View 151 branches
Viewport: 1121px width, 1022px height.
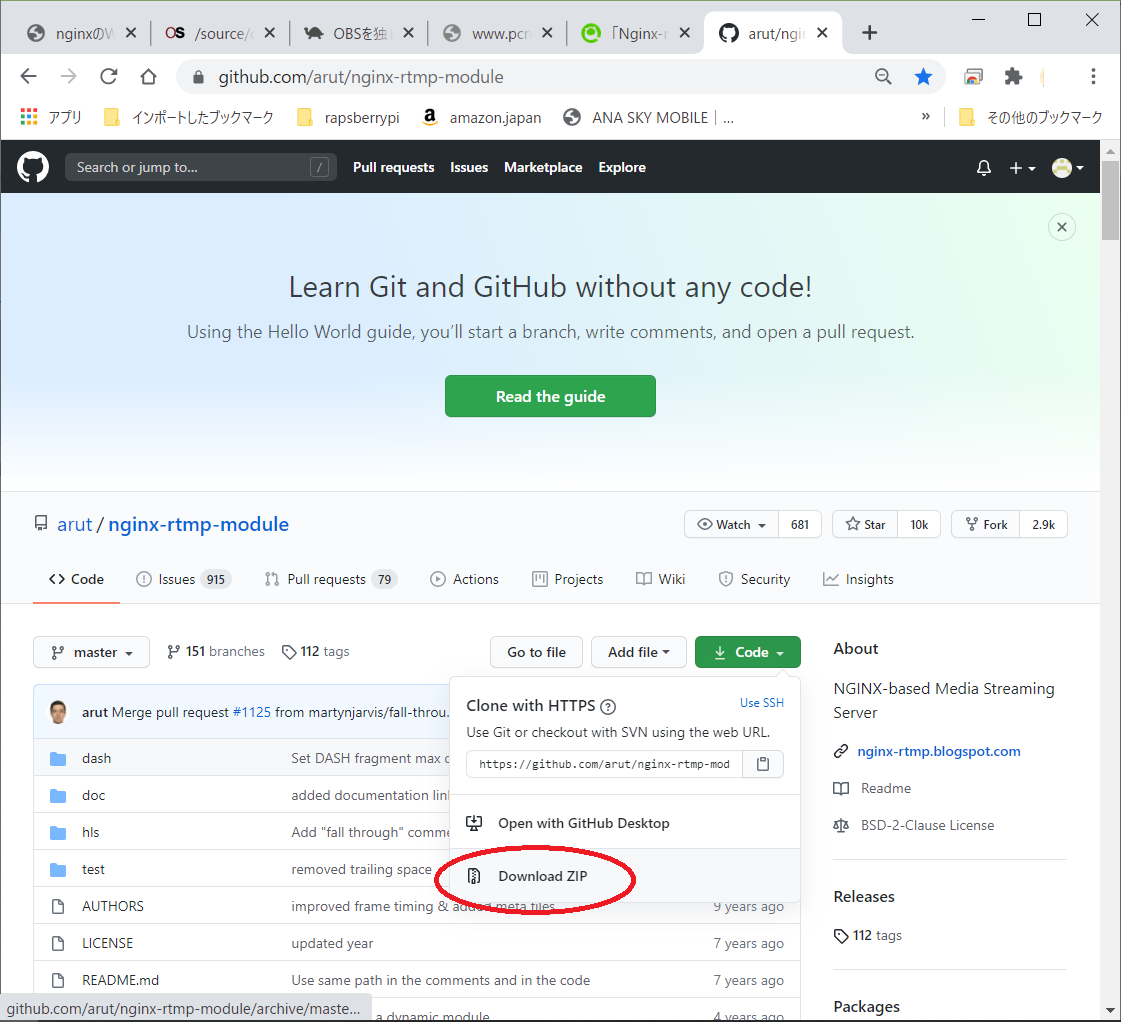pyautogui.click(x=216, y=651)
